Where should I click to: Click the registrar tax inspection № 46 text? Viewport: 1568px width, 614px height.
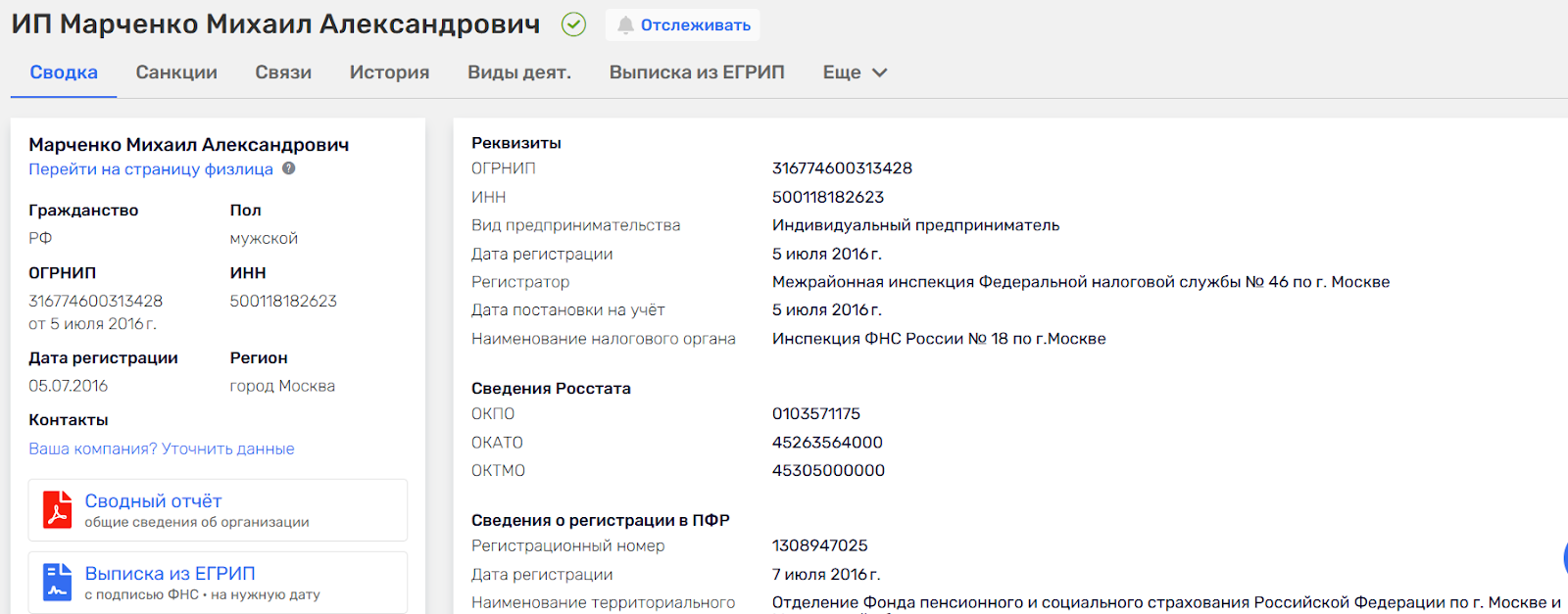1080,282
